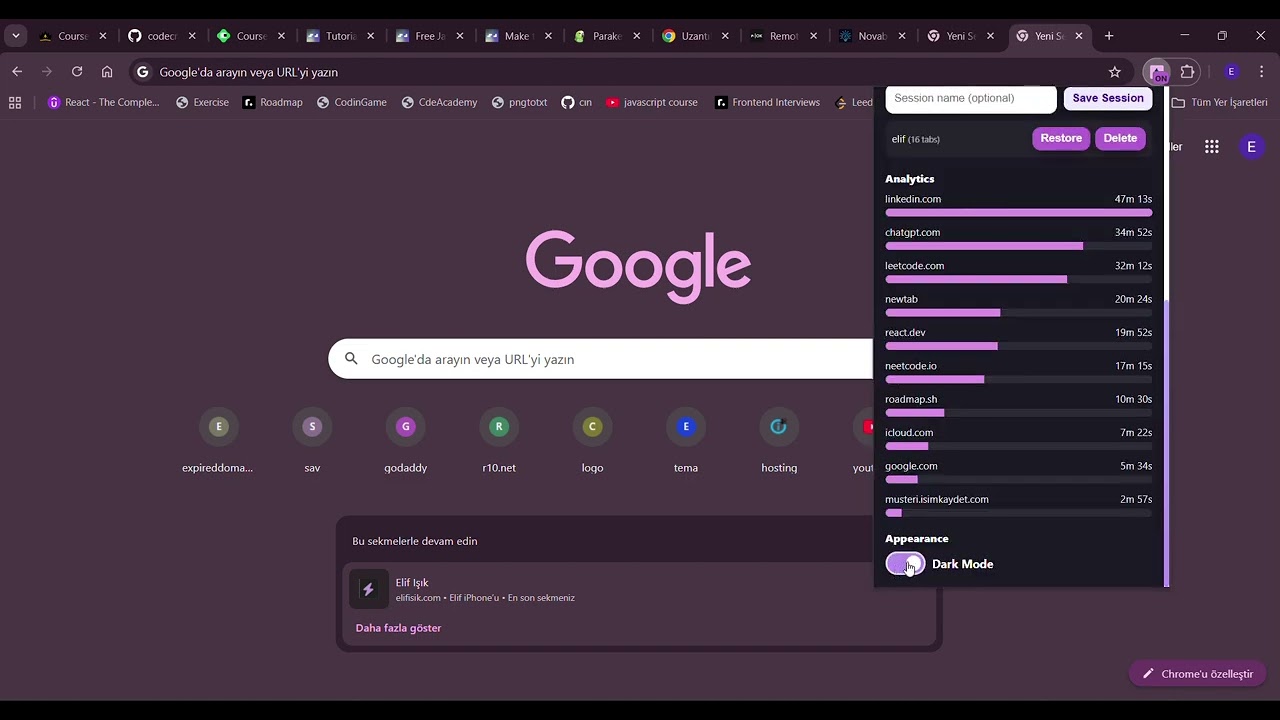Image resolution: width=1280 pixels, height=720 pixels.
Task: Open the logo shortcut
Action: point(592,440)
